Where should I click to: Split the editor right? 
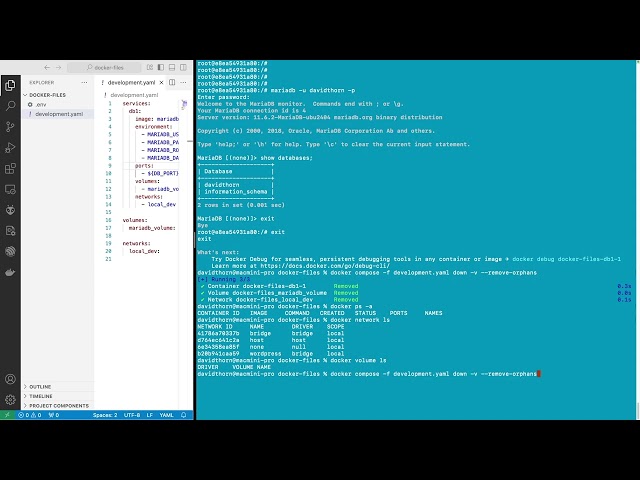(172, 82)
